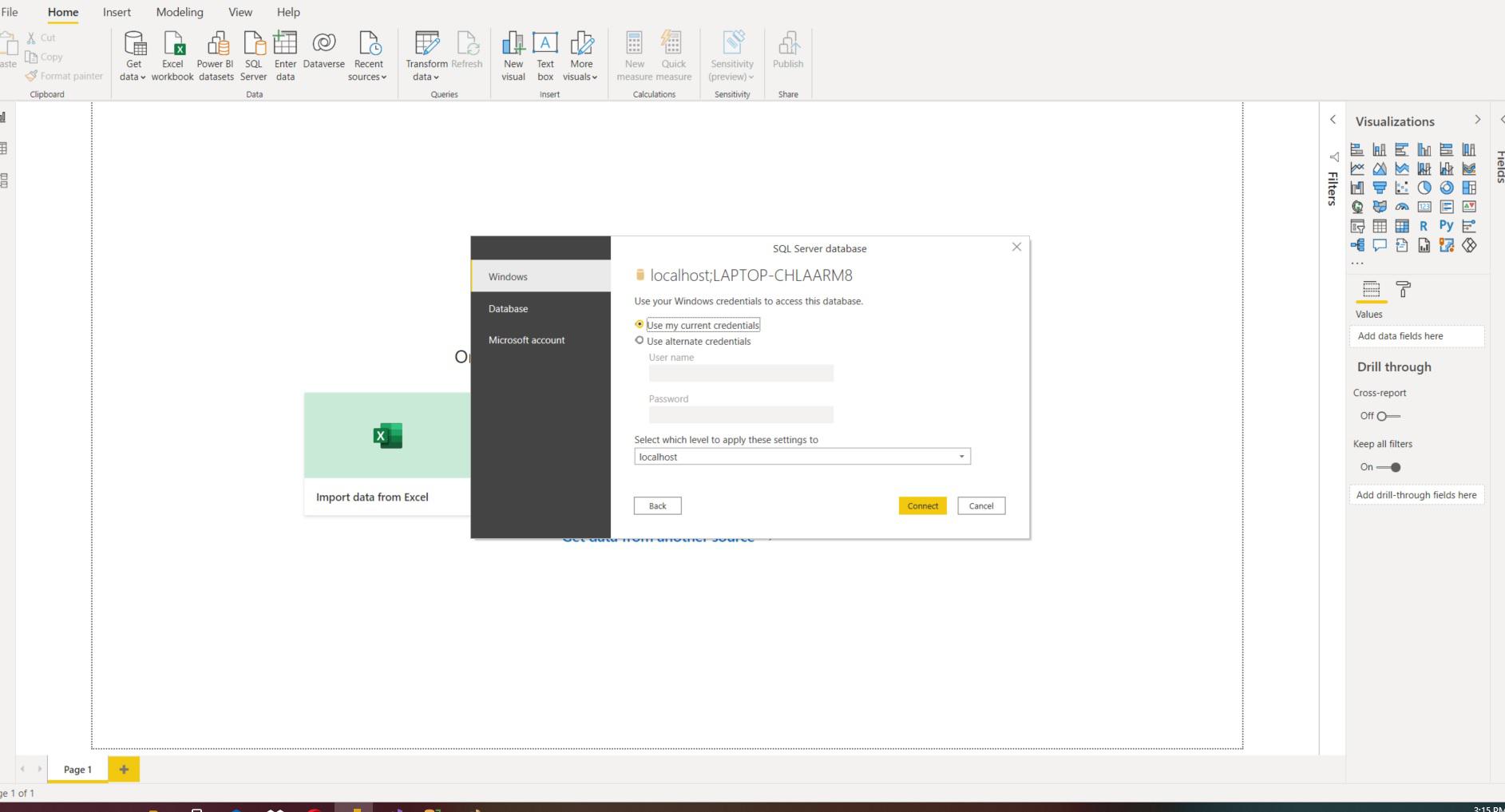
Task: Choose Slicer visualization
Action: pos(1356,226)
